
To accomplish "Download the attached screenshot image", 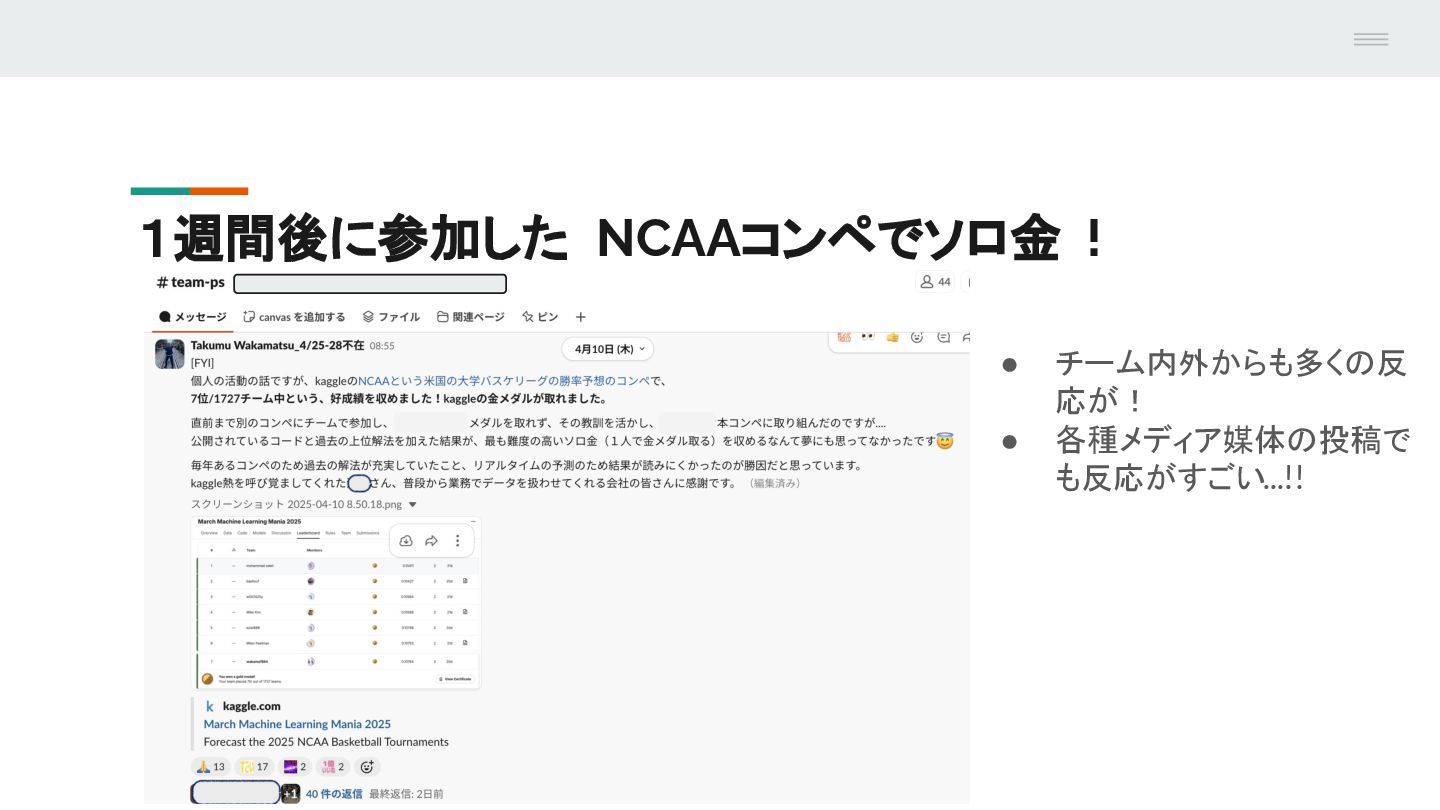I will coord(406,541).
